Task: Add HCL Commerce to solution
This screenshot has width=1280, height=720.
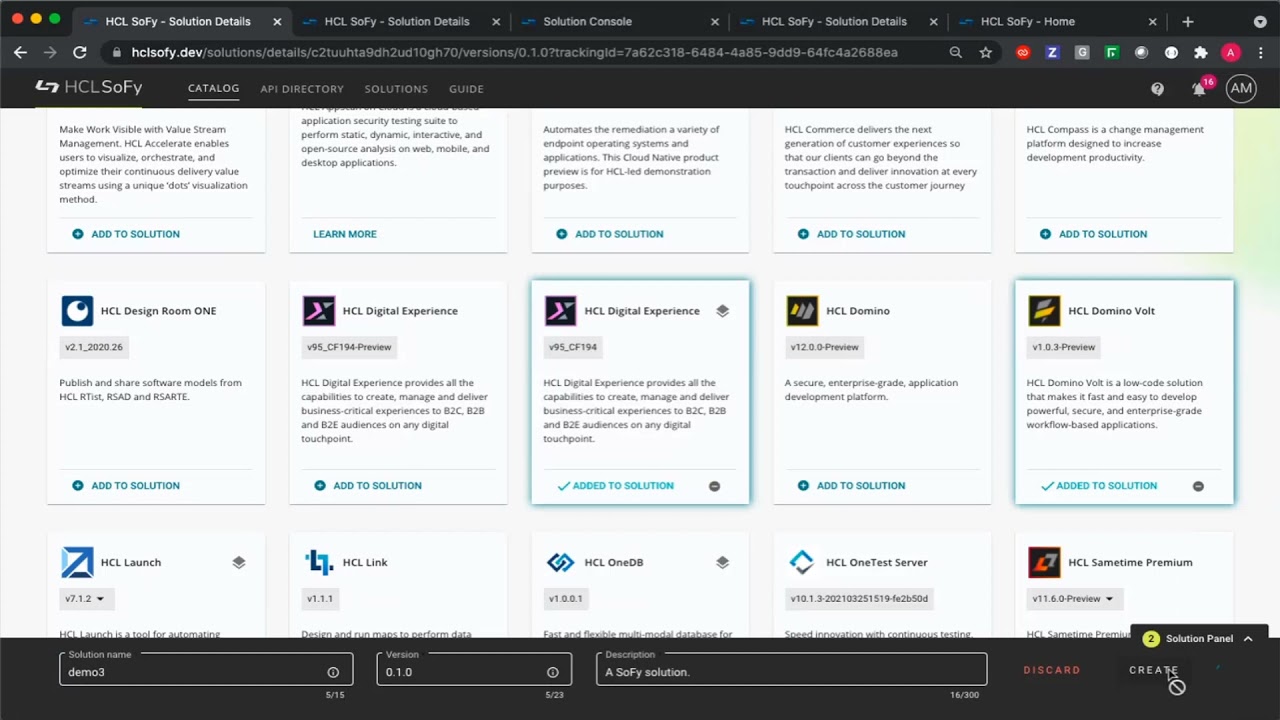Action: pyautogui.click(x=852, y=234)
